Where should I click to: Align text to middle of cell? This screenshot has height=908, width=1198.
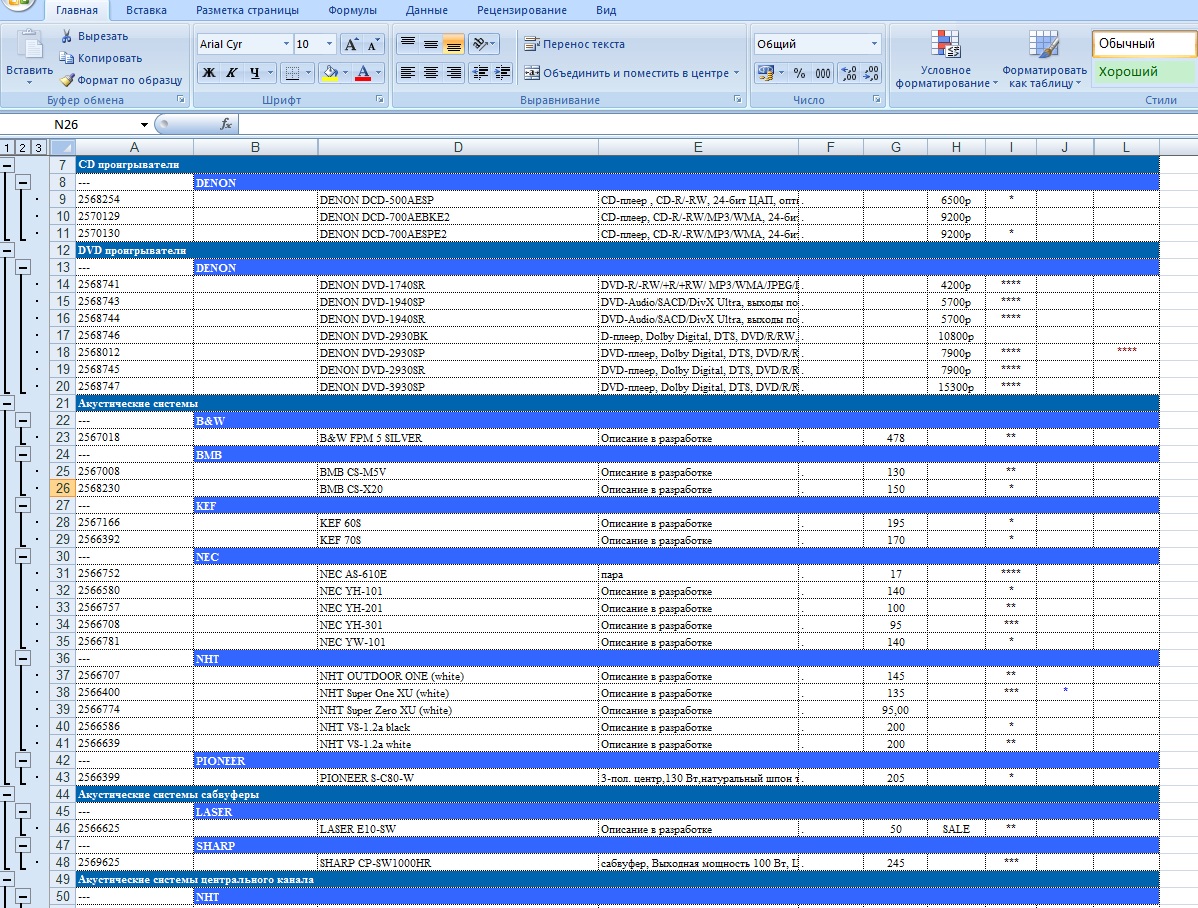click(x=431, y=44)
